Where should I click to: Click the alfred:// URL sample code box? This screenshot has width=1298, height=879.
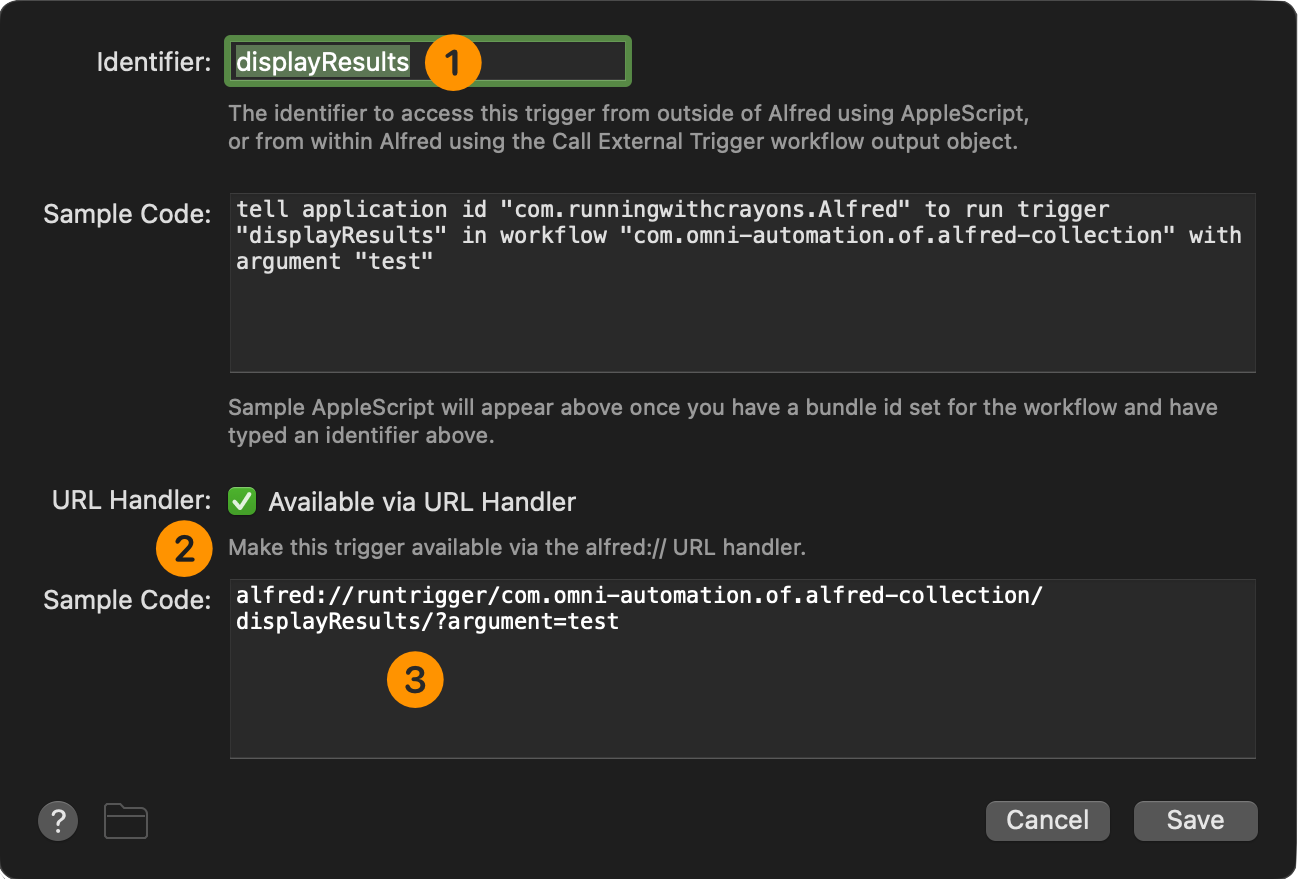point(742,668)
